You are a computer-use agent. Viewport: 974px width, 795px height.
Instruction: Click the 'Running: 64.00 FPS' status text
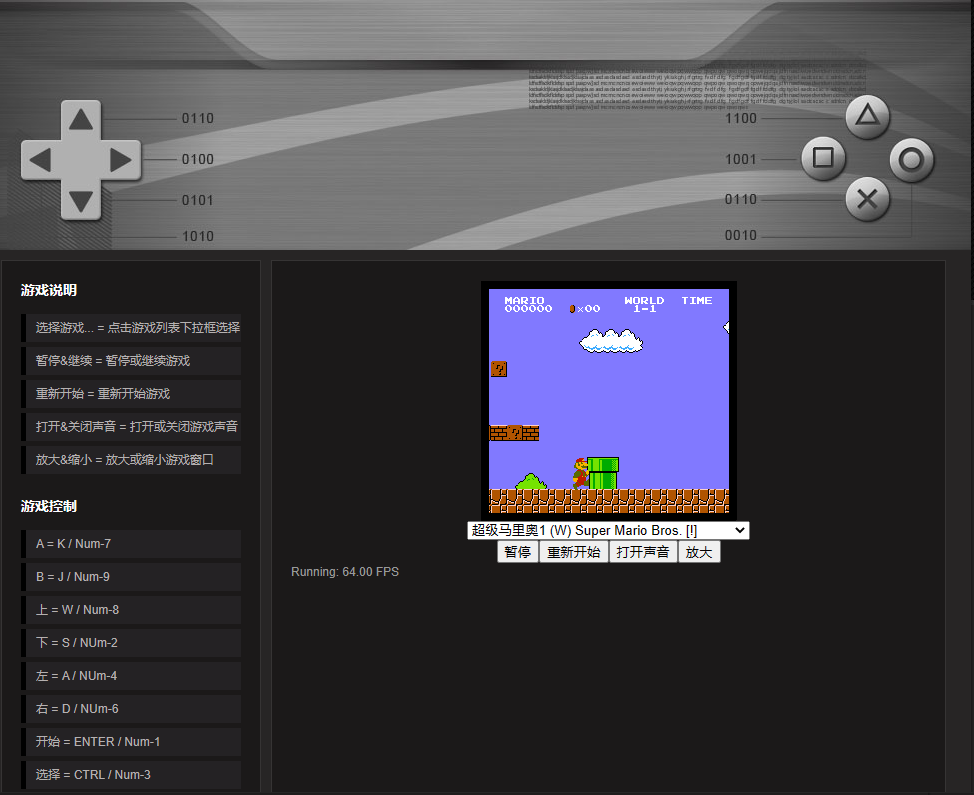345,571
